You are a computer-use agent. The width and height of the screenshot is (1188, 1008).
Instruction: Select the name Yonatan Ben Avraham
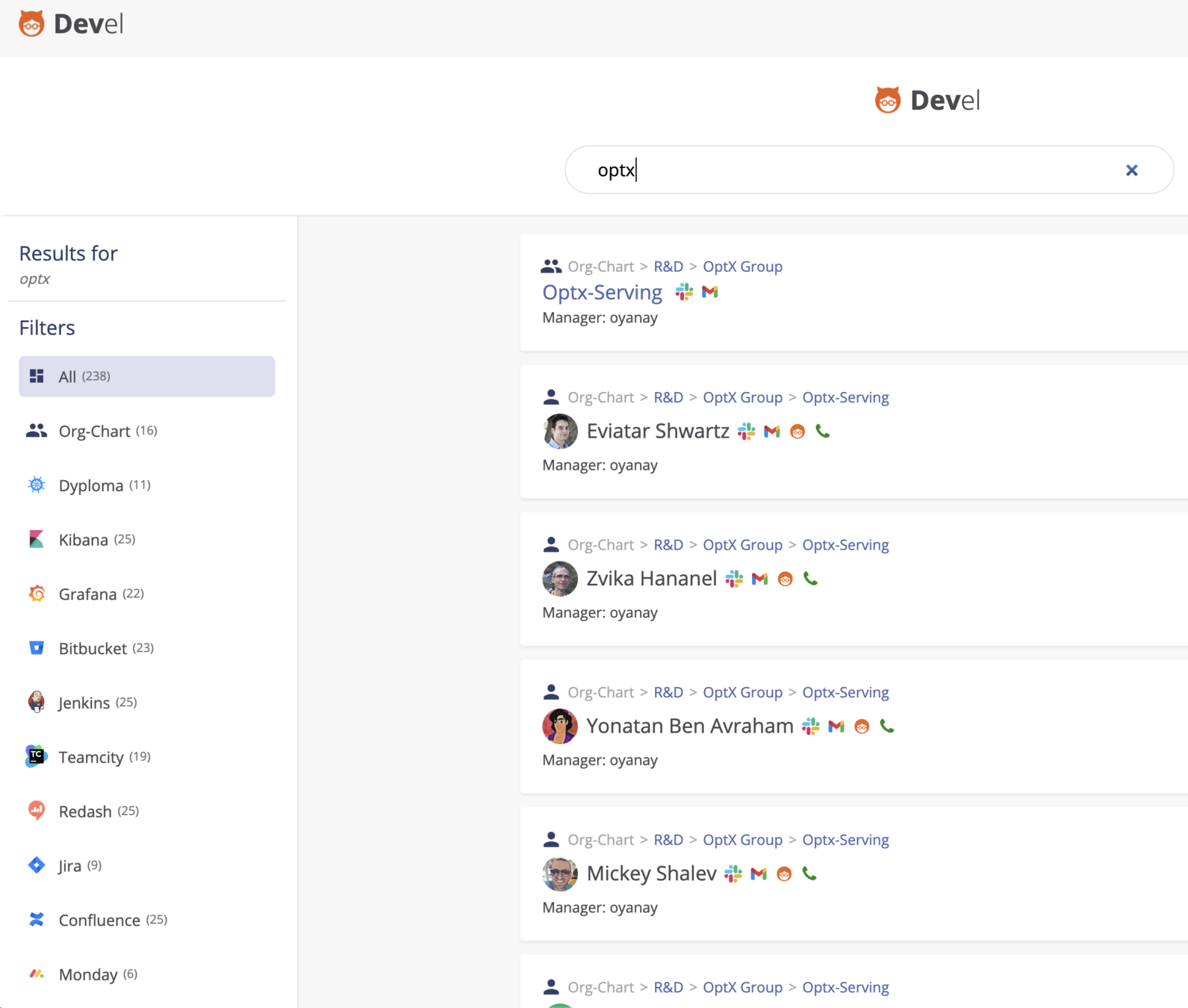click(690, 727)
